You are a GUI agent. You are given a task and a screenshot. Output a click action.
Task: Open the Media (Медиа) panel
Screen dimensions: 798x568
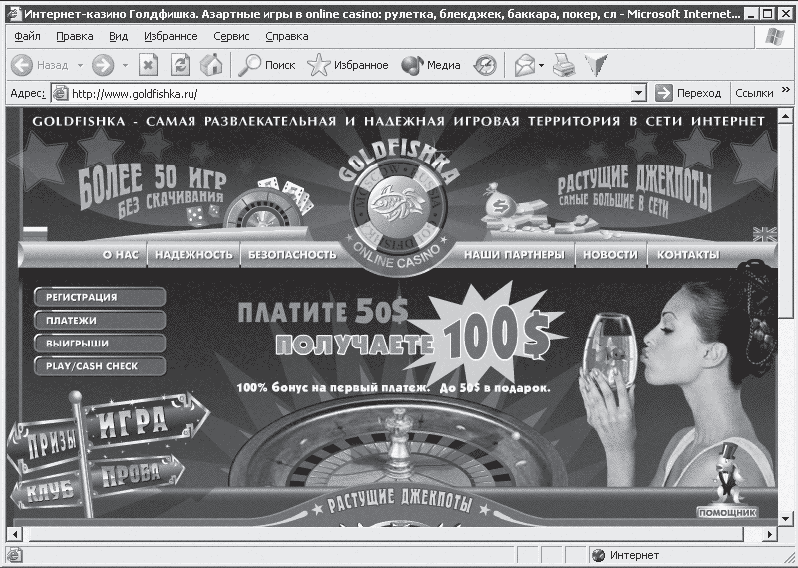pyautogui.click(x=431, y=65)
